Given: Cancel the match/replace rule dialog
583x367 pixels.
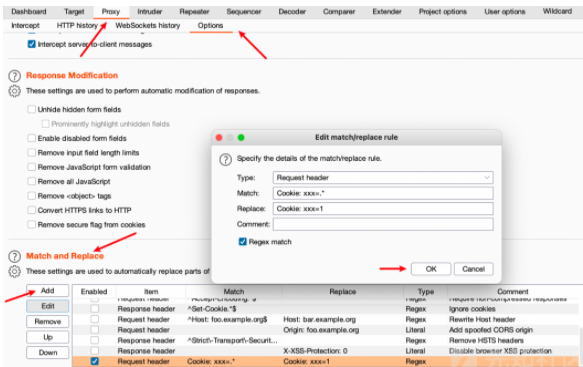Looking at the screenshot, I should pos(473,269).
